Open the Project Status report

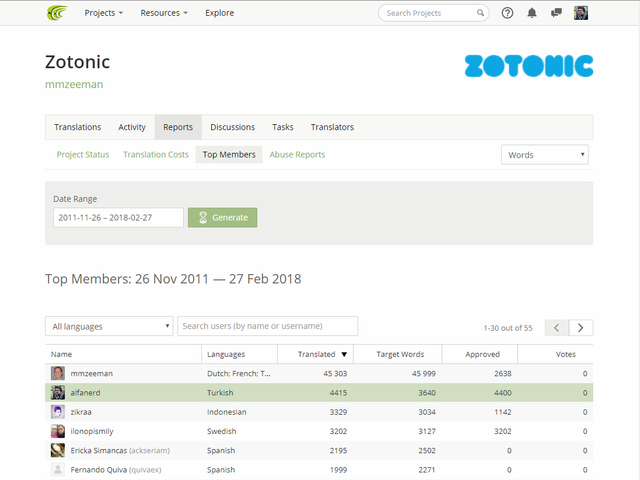[x=83, y=155]
